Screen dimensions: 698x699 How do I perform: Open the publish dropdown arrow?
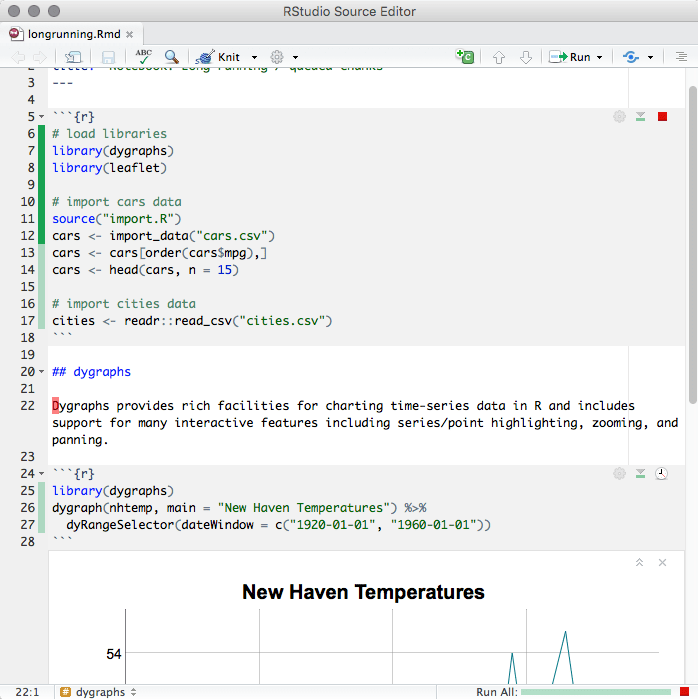point(650,57)
